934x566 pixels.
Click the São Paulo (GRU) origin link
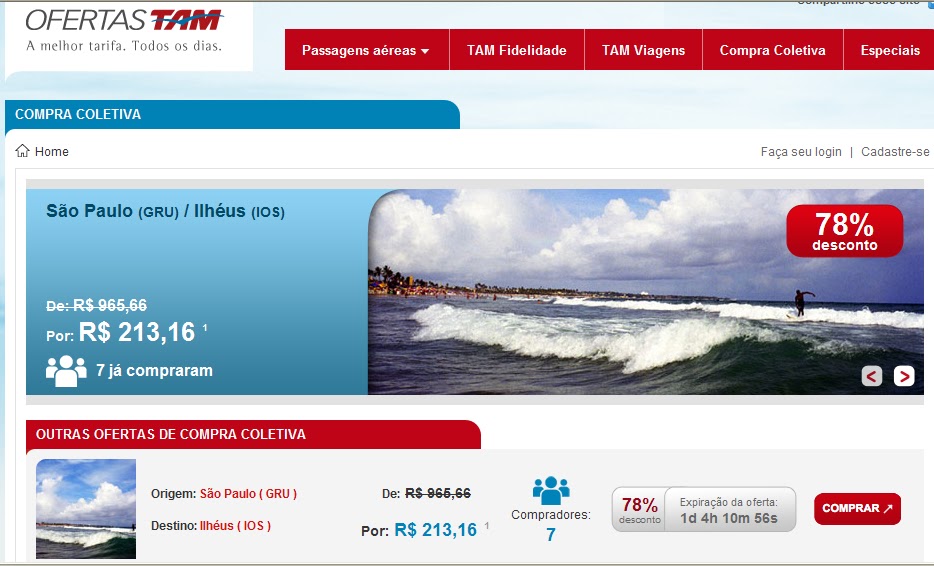point(248,493)
